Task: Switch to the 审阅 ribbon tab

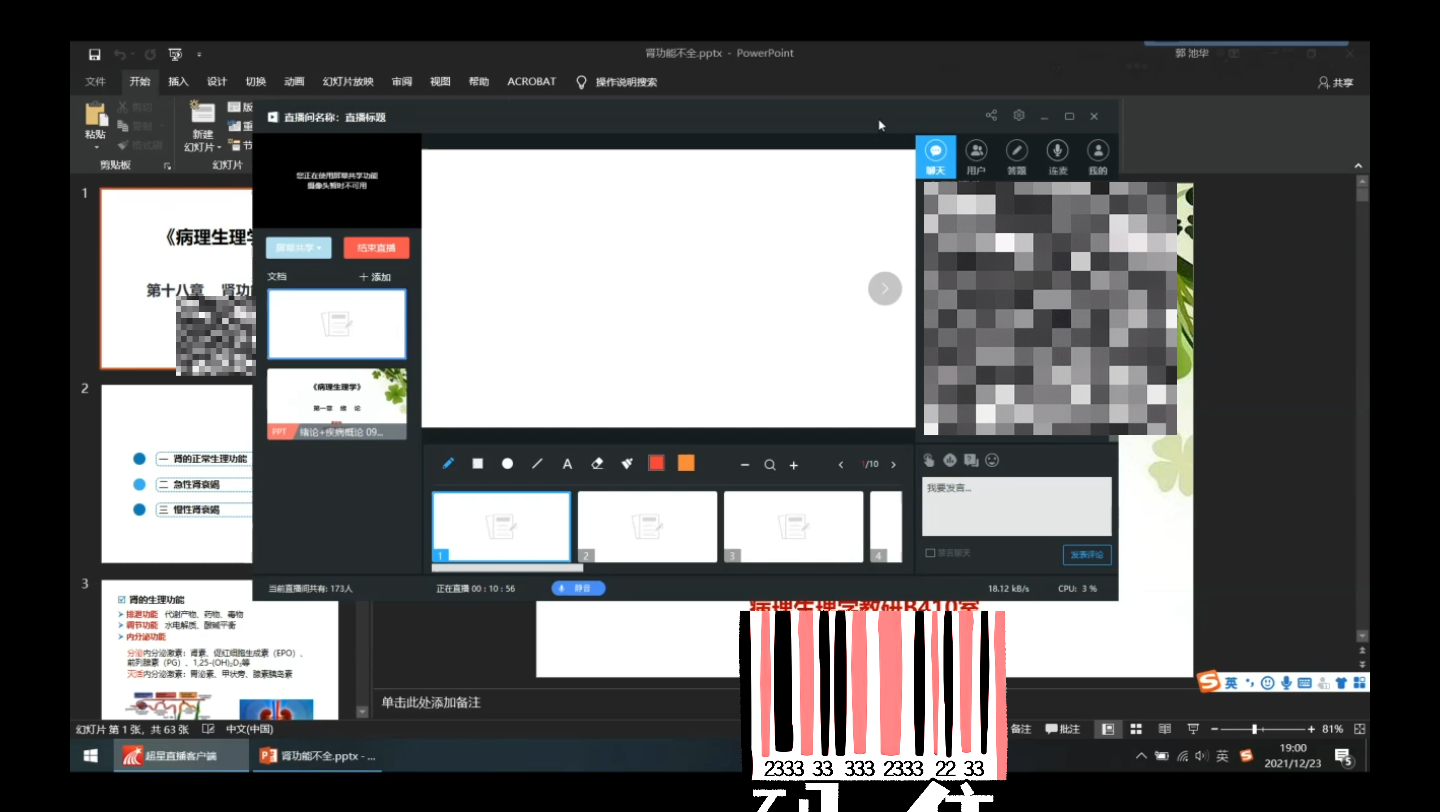Action: (402, 82)
